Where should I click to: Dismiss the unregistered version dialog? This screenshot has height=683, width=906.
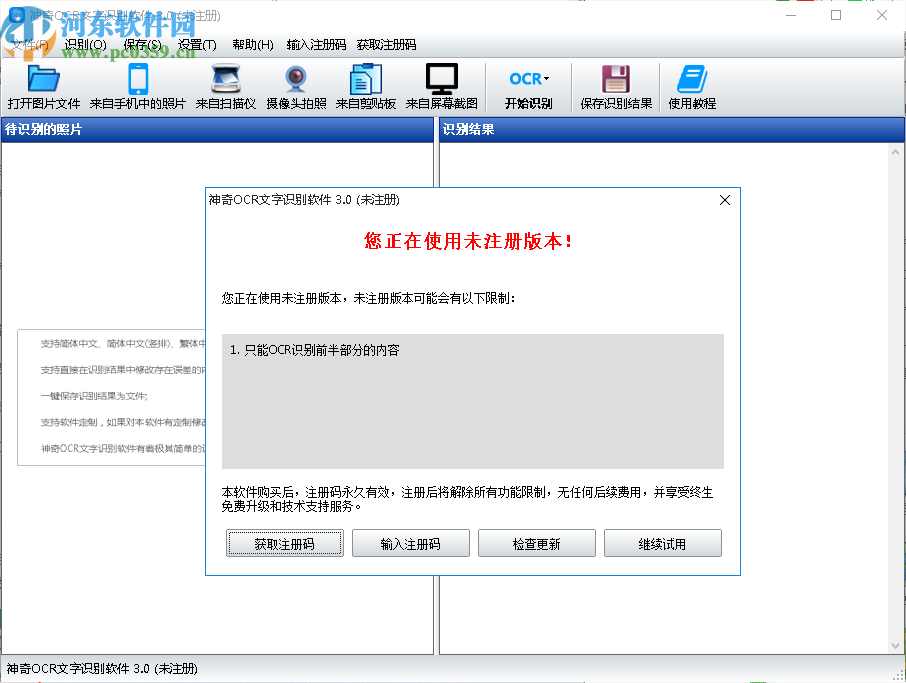pyautogui.click(x=725, y=200)
